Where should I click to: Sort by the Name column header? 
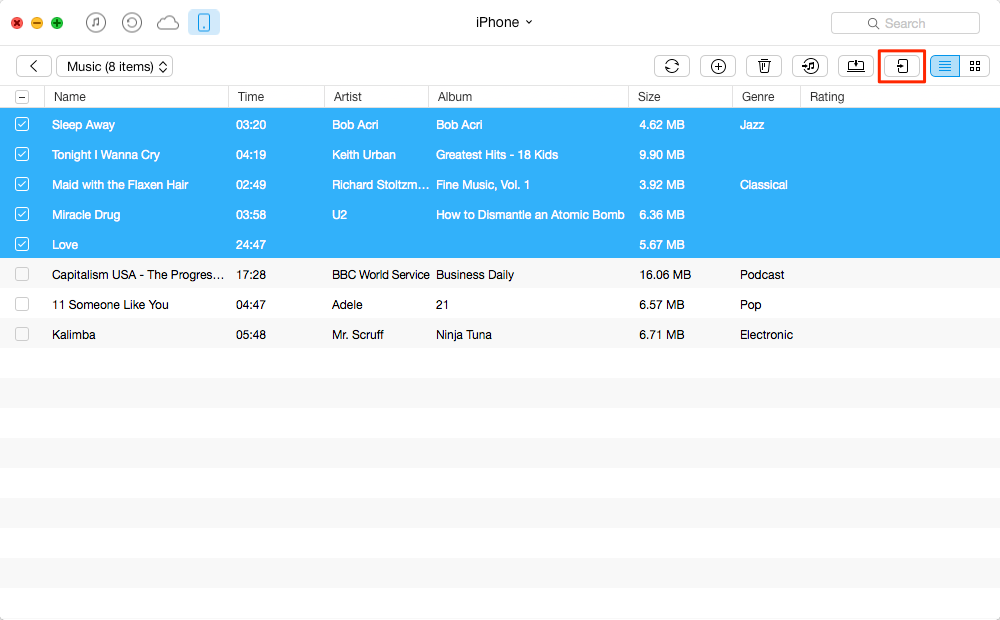point(136,97)
